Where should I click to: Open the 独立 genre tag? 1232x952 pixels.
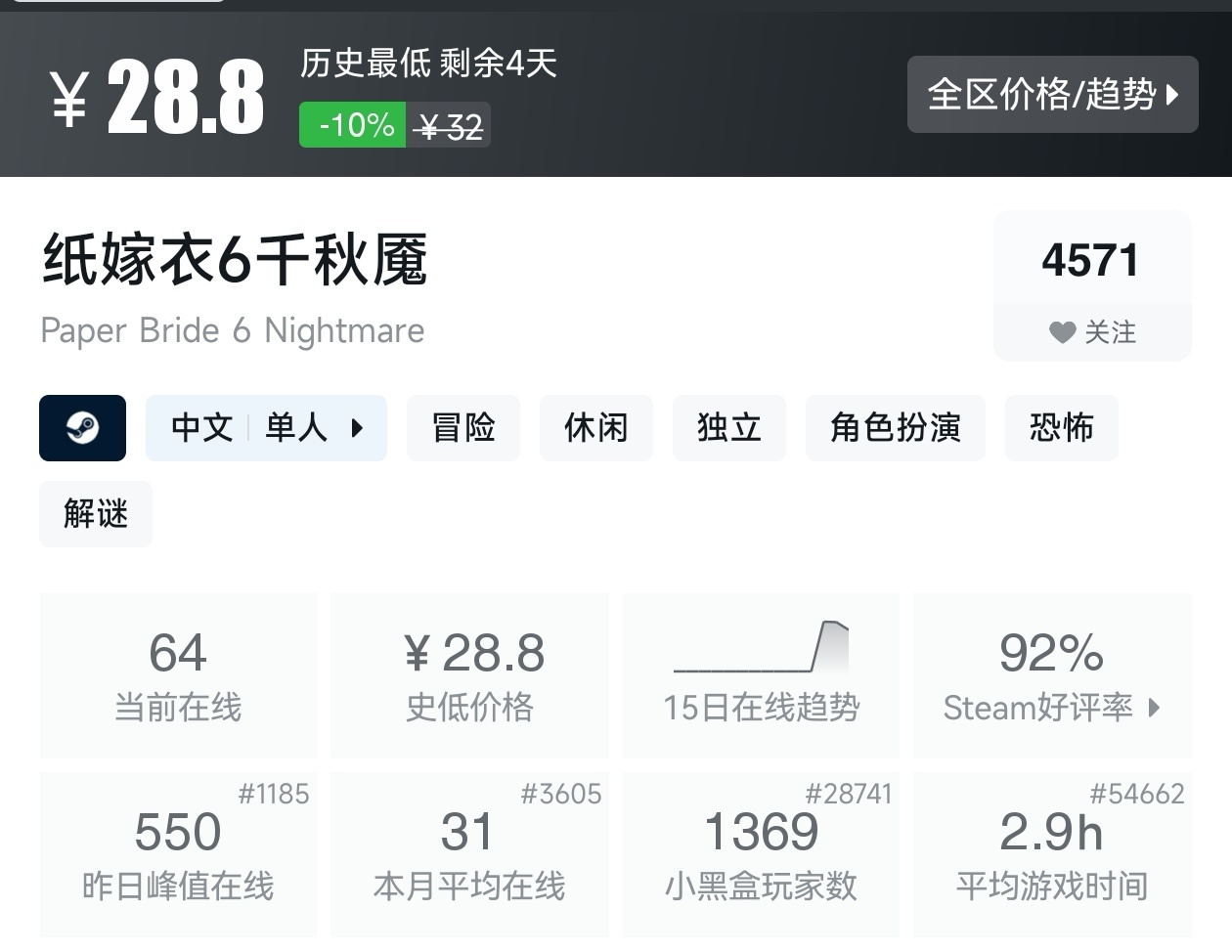click(x=728, y=428)
